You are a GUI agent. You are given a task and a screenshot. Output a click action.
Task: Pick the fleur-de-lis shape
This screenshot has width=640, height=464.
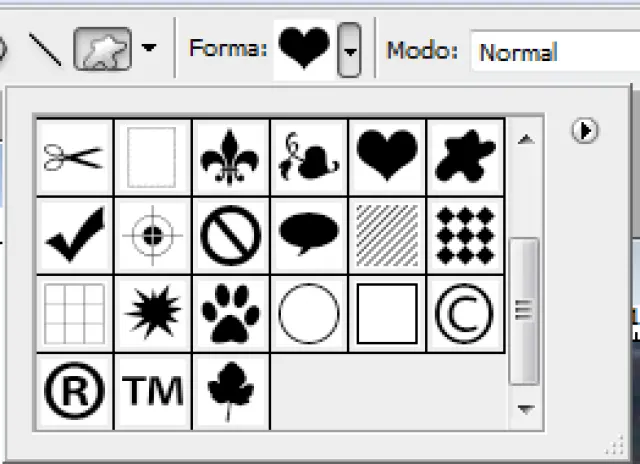(x=231, y=157)
